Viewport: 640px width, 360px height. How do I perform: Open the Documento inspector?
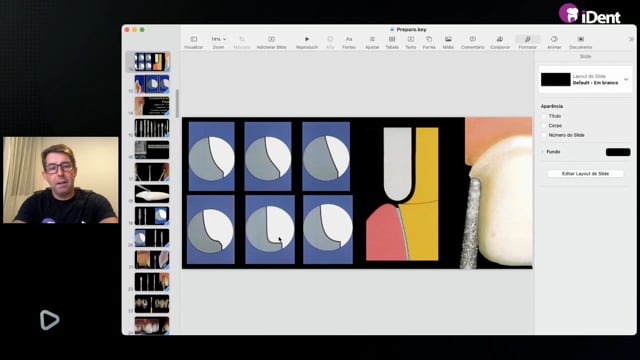point(580,42)
